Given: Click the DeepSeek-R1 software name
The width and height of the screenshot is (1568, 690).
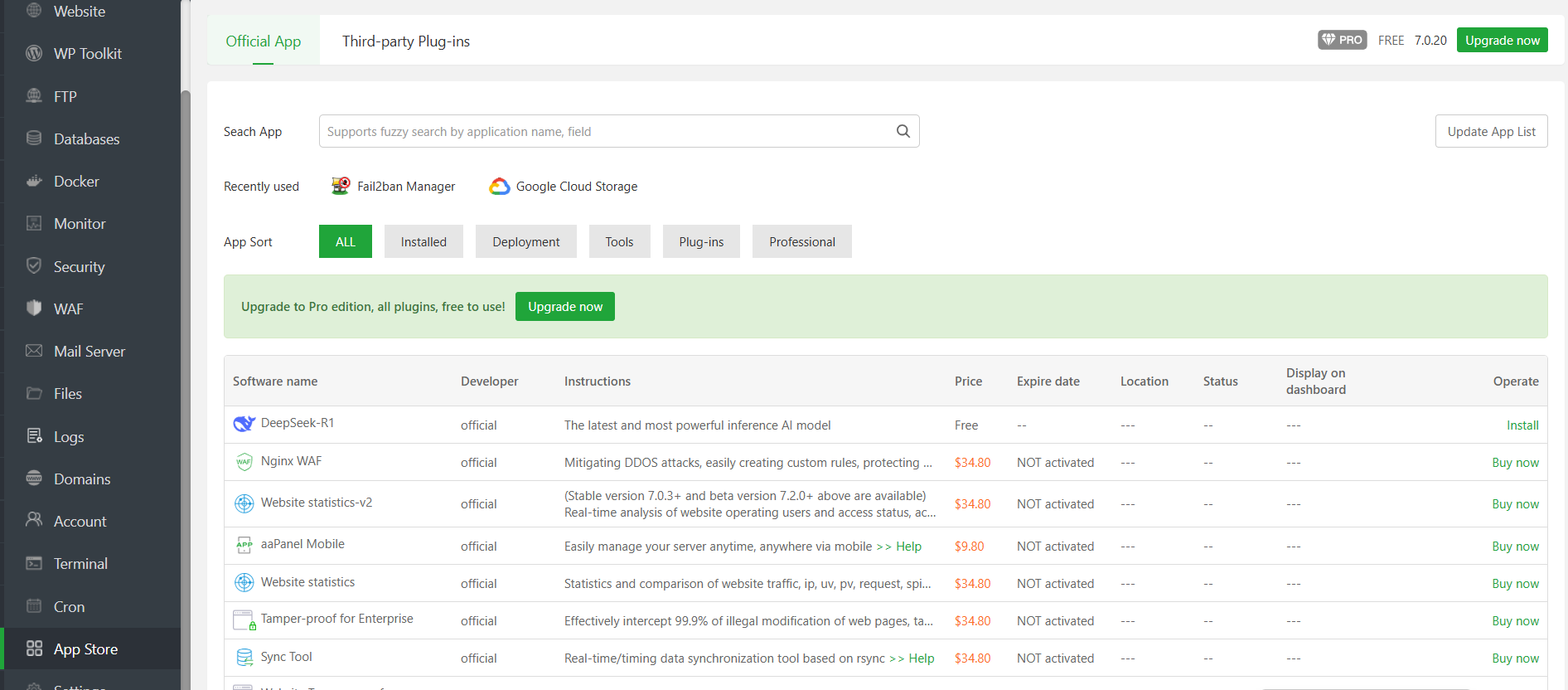Looking at the screenshot, I should [298, 422].
